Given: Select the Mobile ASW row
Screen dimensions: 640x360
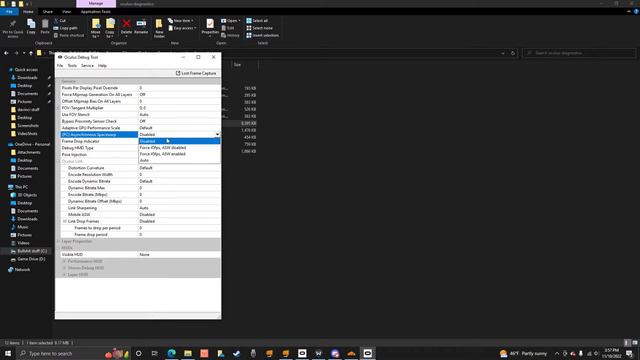Looking at the screenshot, I should 140,214.
